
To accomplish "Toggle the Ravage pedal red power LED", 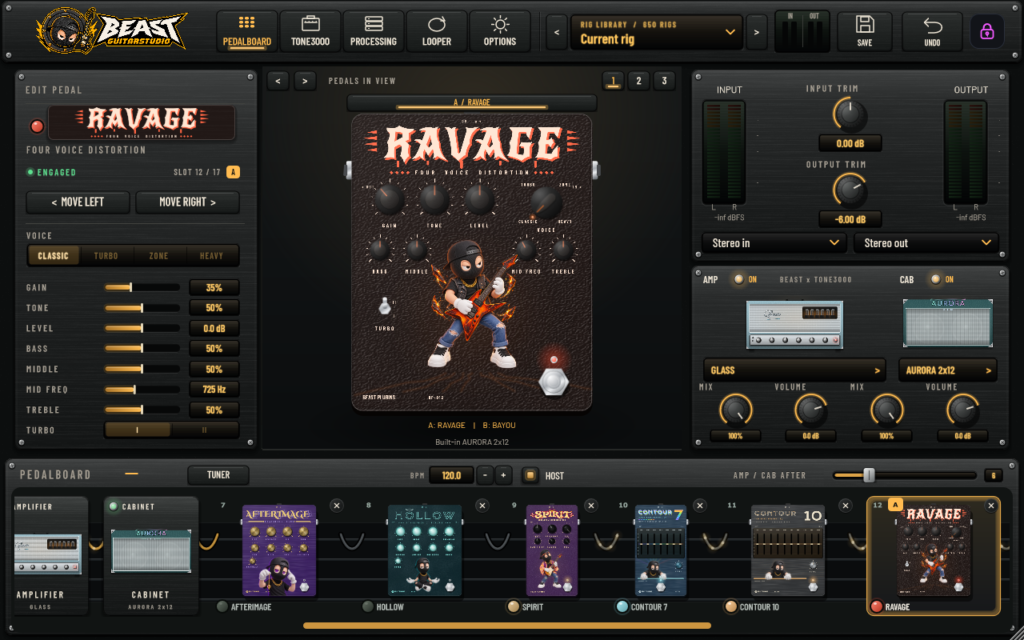I will [37, 126].
